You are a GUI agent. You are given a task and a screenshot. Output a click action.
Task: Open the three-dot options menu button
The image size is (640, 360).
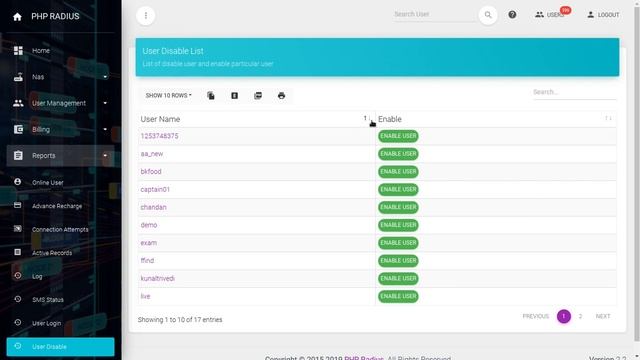coord(146,16)
